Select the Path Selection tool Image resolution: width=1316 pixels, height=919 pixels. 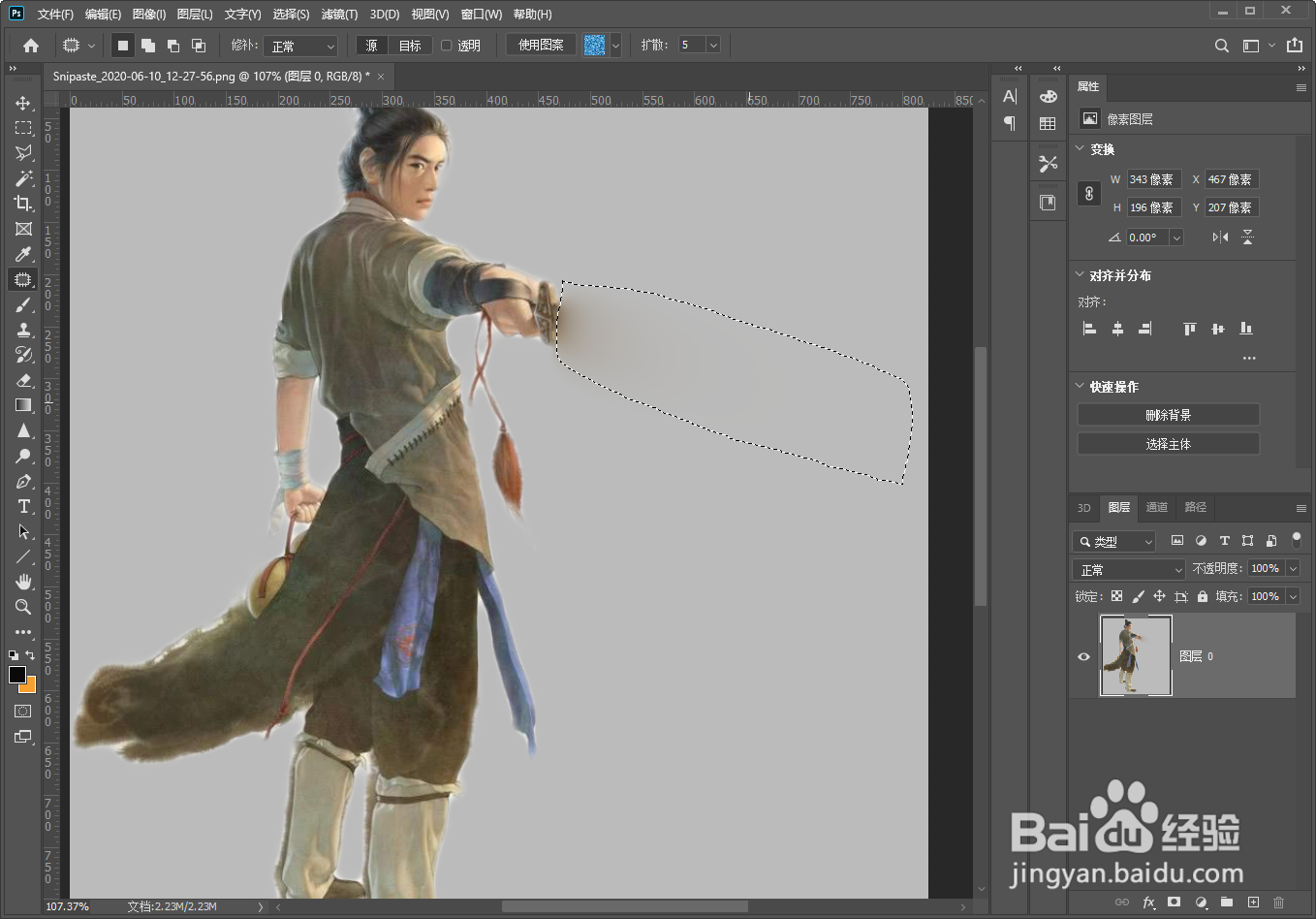pos(23,531)
